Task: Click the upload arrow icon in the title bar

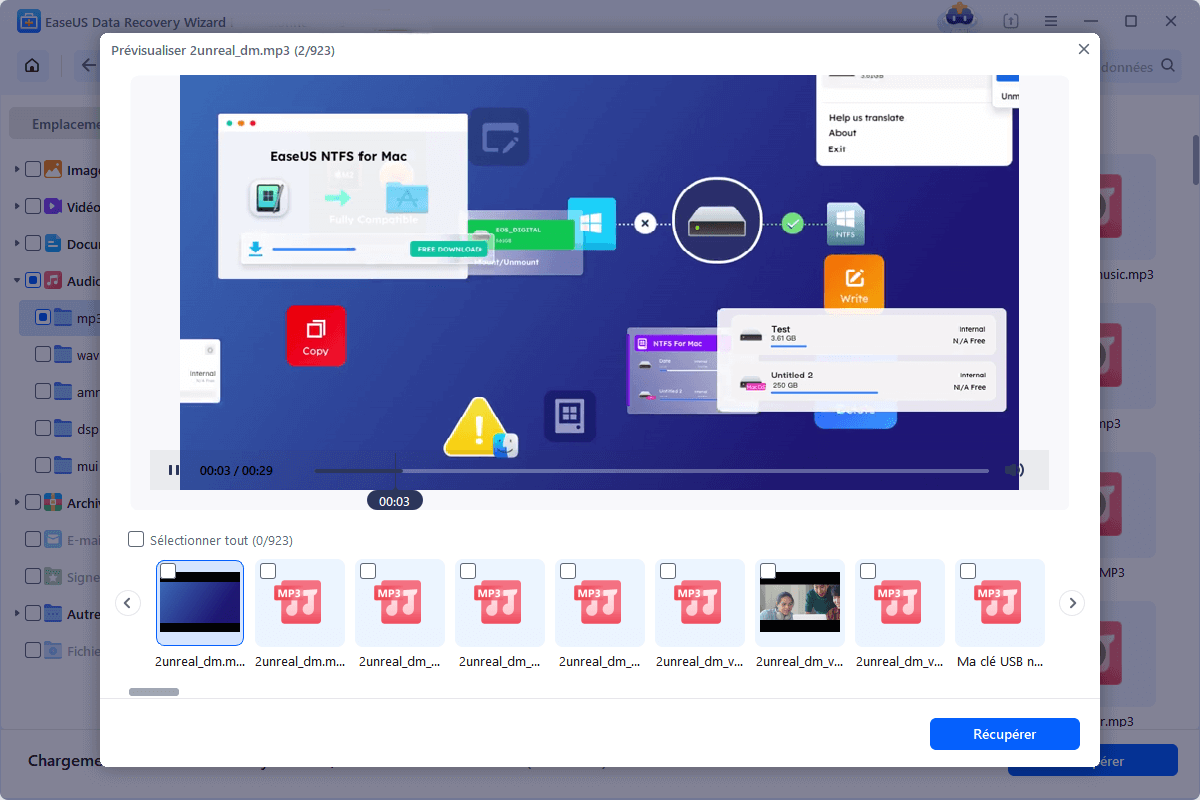Action: [x=1011, y=21]
